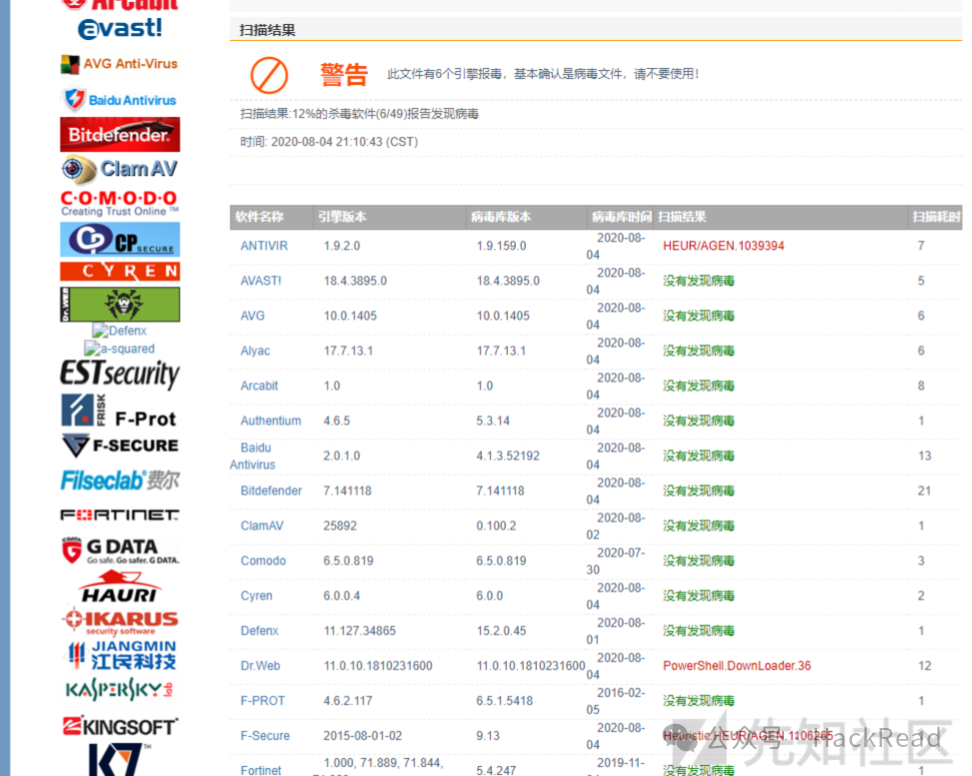
Task: Click the G DATA logo
Action: tap(120, 550)
